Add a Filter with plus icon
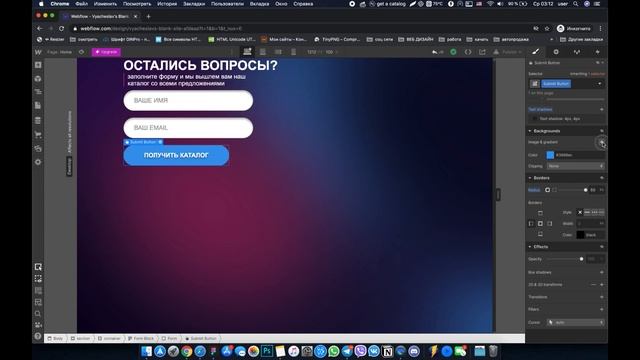The width and height of the screenshot is (640, 360). [602, 309]
